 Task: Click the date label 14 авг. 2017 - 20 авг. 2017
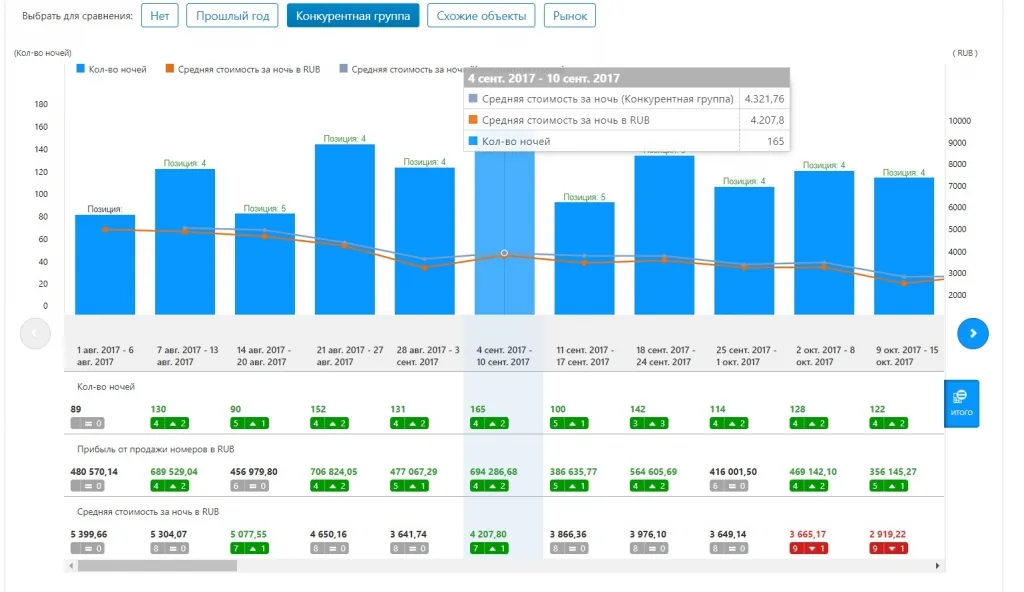(x=264, y=355)
